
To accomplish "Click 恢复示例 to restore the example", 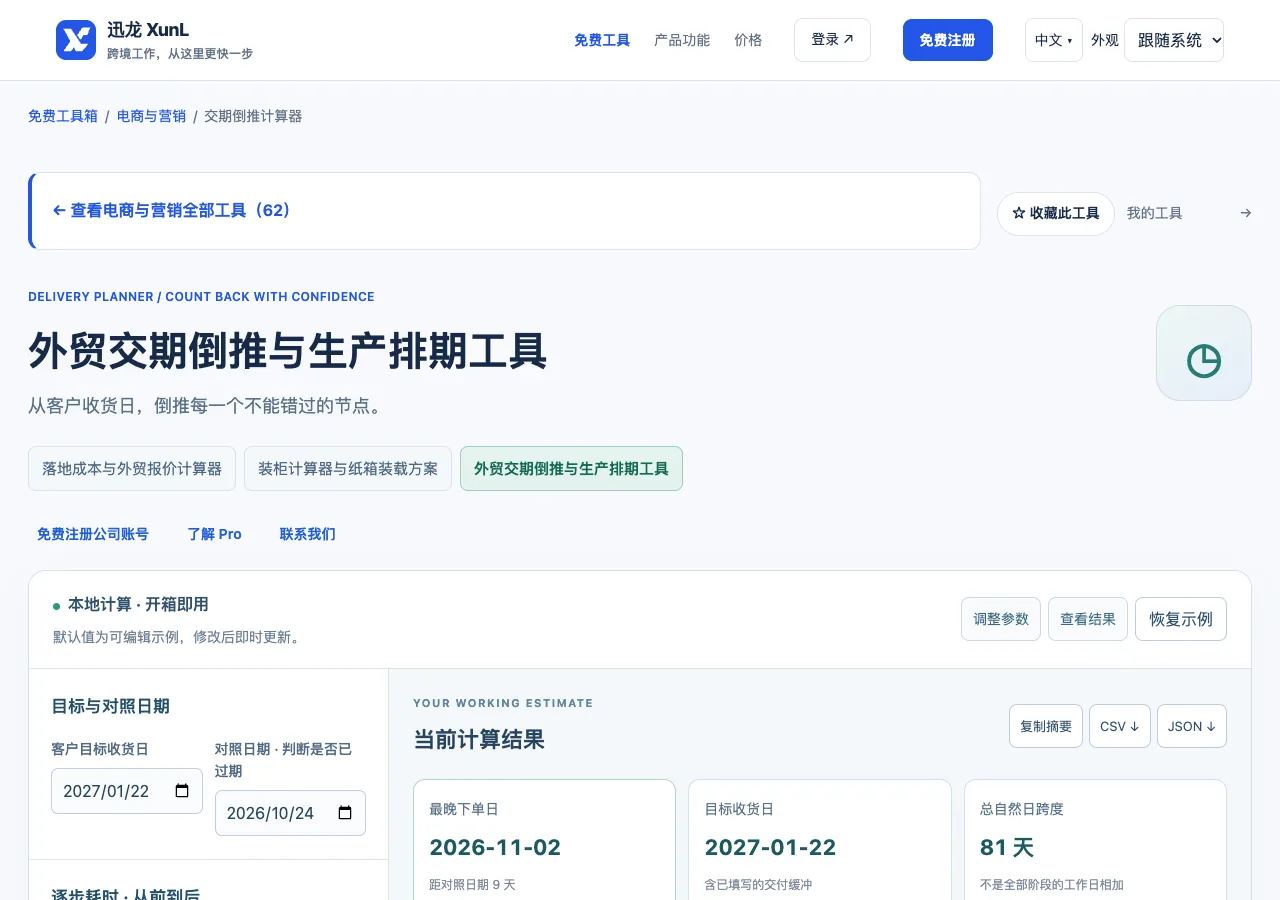I will (x=1181, y=619).
